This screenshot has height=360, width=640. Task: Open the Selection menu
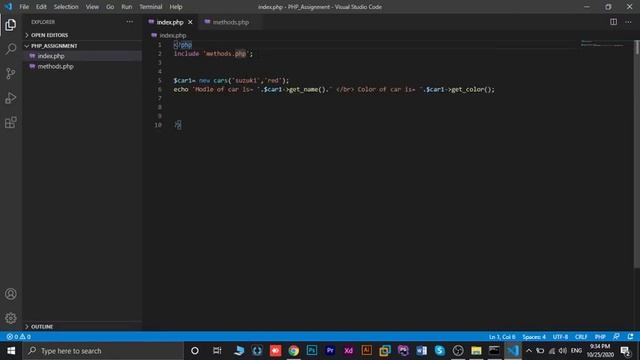pyautogui.click(x=66, y=7)
